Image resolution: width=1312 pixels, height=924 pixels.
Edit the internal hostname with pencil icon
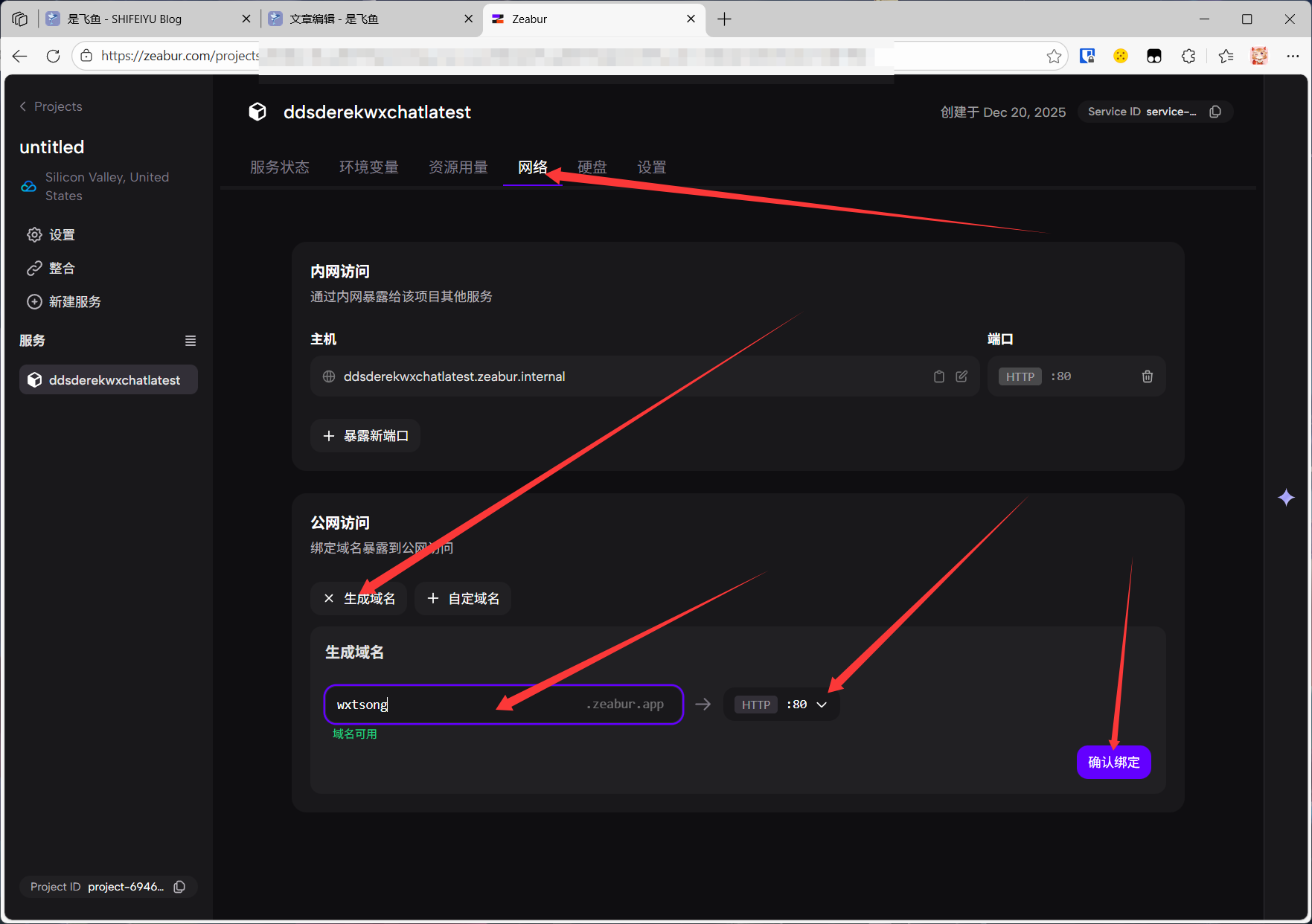pyautogui.click(x=961, y=376)
